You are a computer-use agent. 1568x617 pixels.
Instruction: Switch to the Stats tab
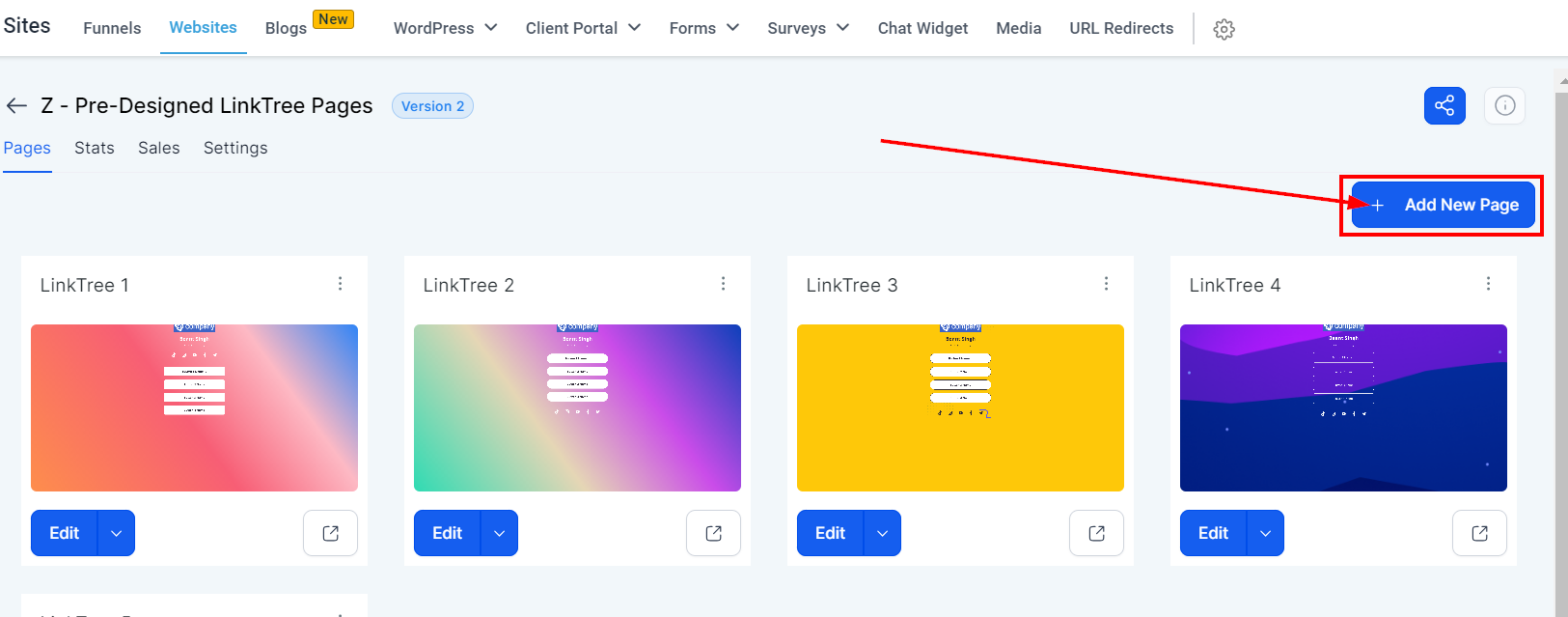tap(95, 148)
